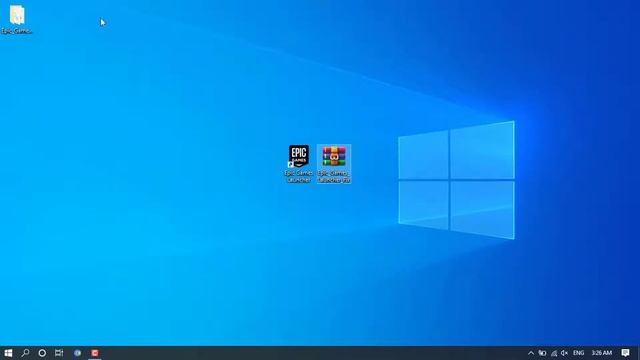Change ENG input language indicator
The width and height of the screenshot is (640, 360).
(578, 353)
